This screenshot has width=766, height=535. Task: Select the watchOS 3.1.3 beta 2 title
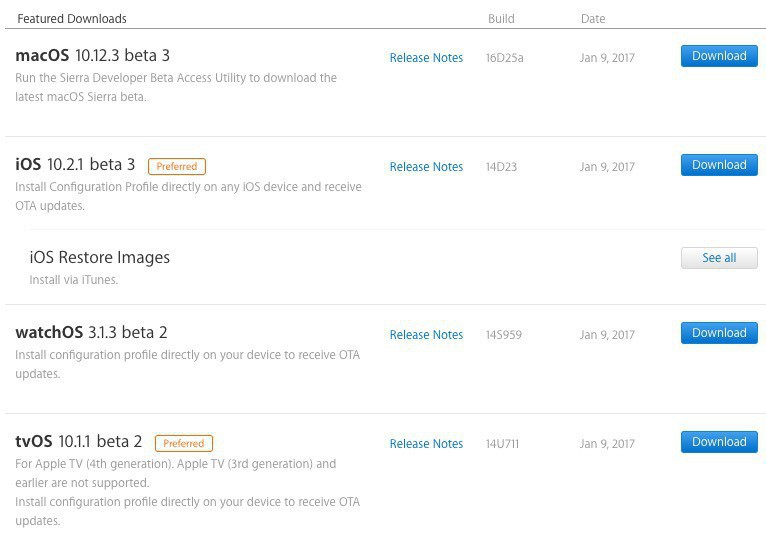click(x=91, y=332)
